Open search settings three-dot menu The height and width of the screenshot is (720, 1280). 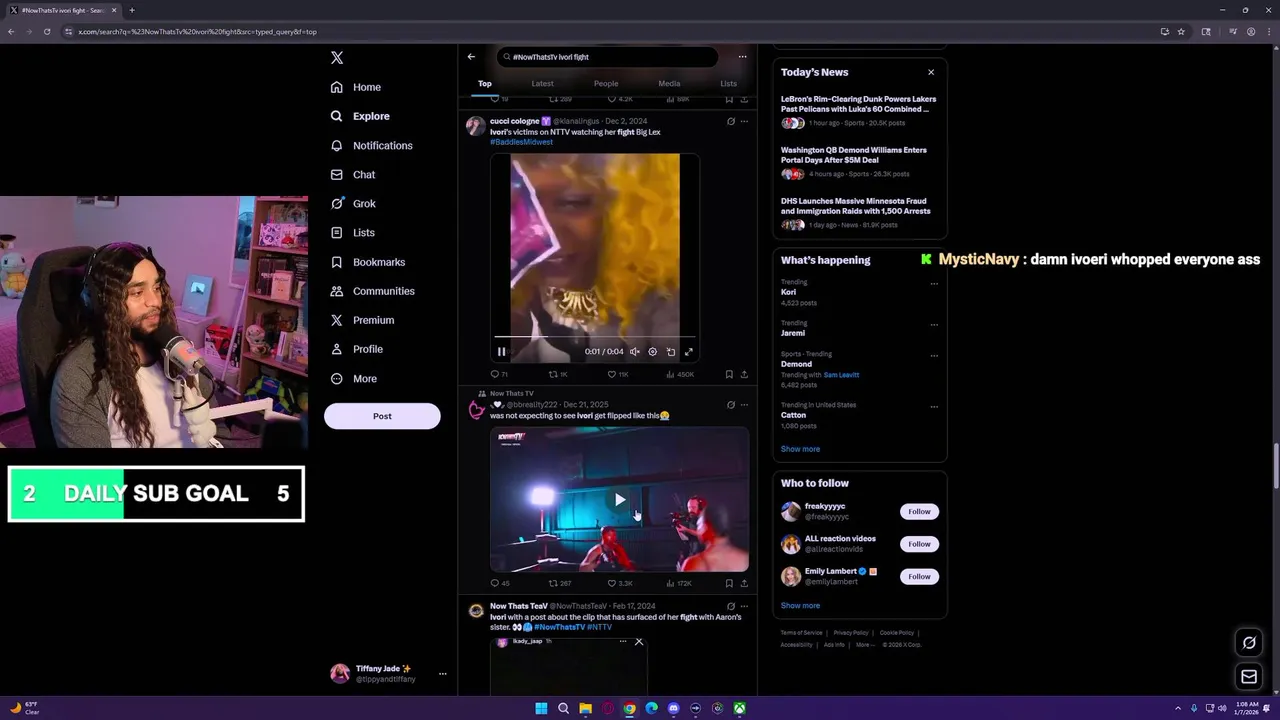[742, 57]
